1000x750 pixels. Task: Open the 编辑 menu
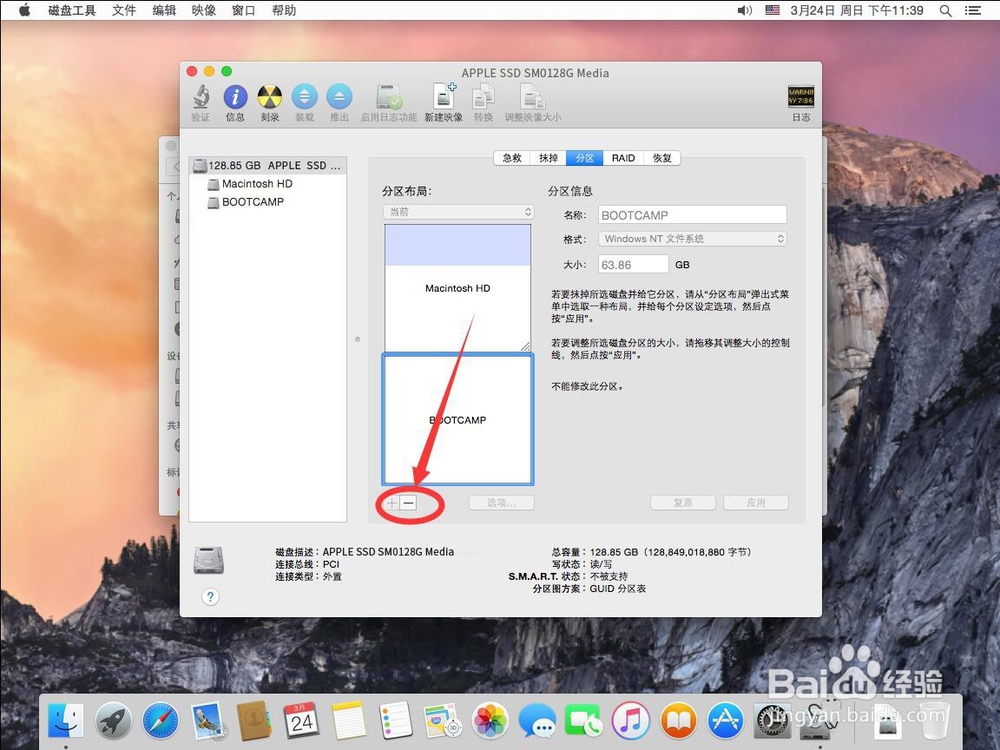click(x=164, y=10)
